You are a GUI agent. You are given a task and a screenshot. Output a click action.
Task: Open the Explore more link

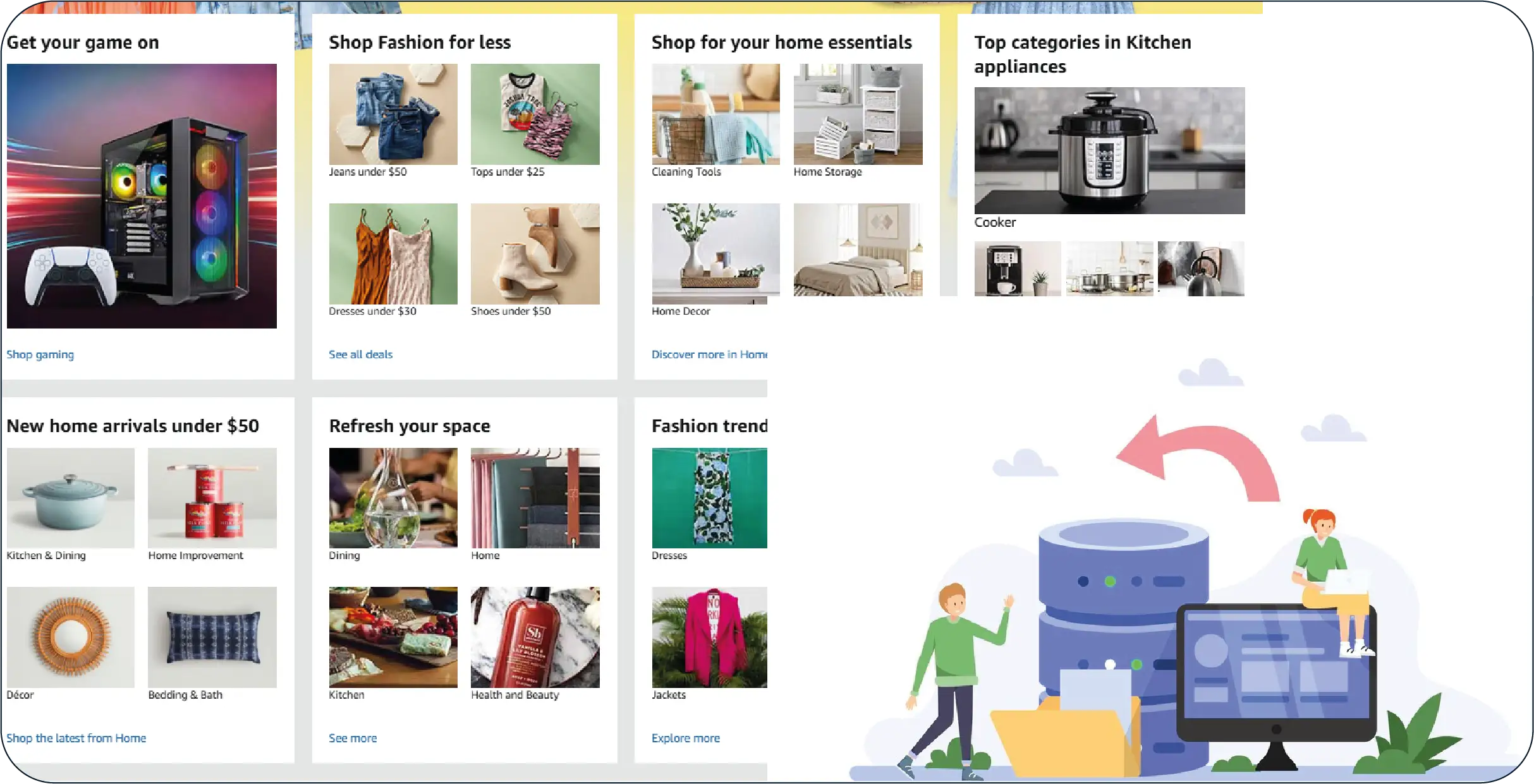(686, 738)
